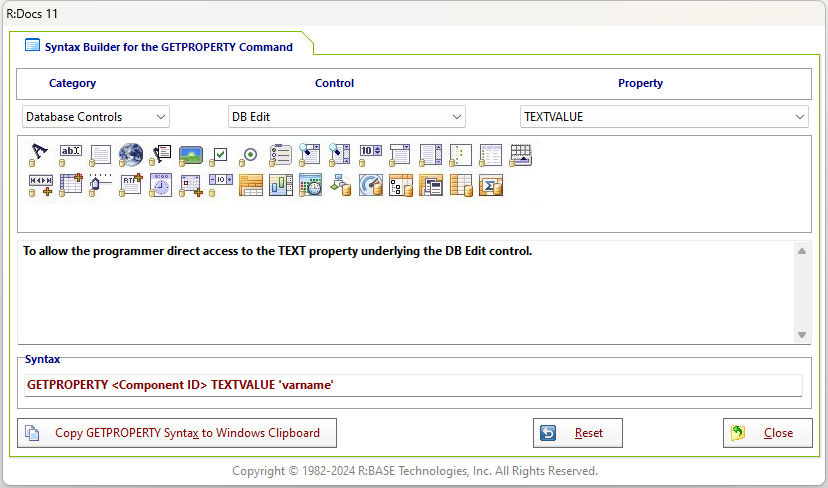Select the globe web browser control icon
Image resolution: width=828 pixels, height=488 pixels.
point(130,155)
